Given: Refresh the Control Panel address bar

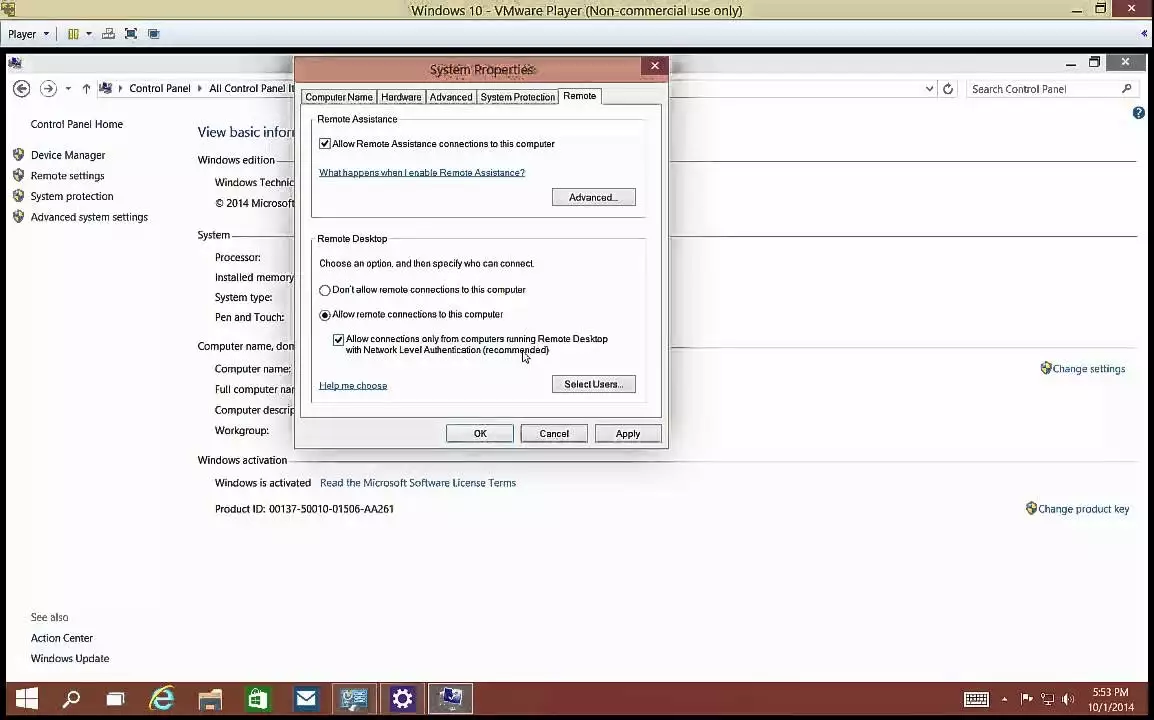Looking at the screenshot, I should pyautogui.click(x=948, y=89).
